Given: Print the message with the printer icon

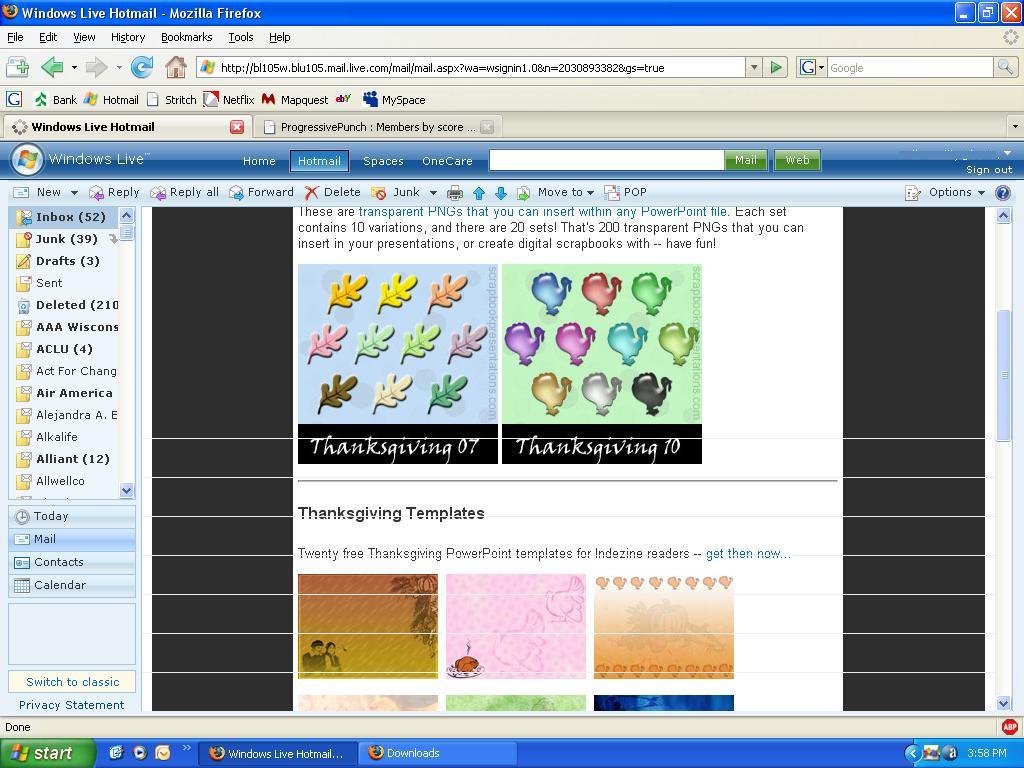Looking at the screenshot, I should [455, 193].
